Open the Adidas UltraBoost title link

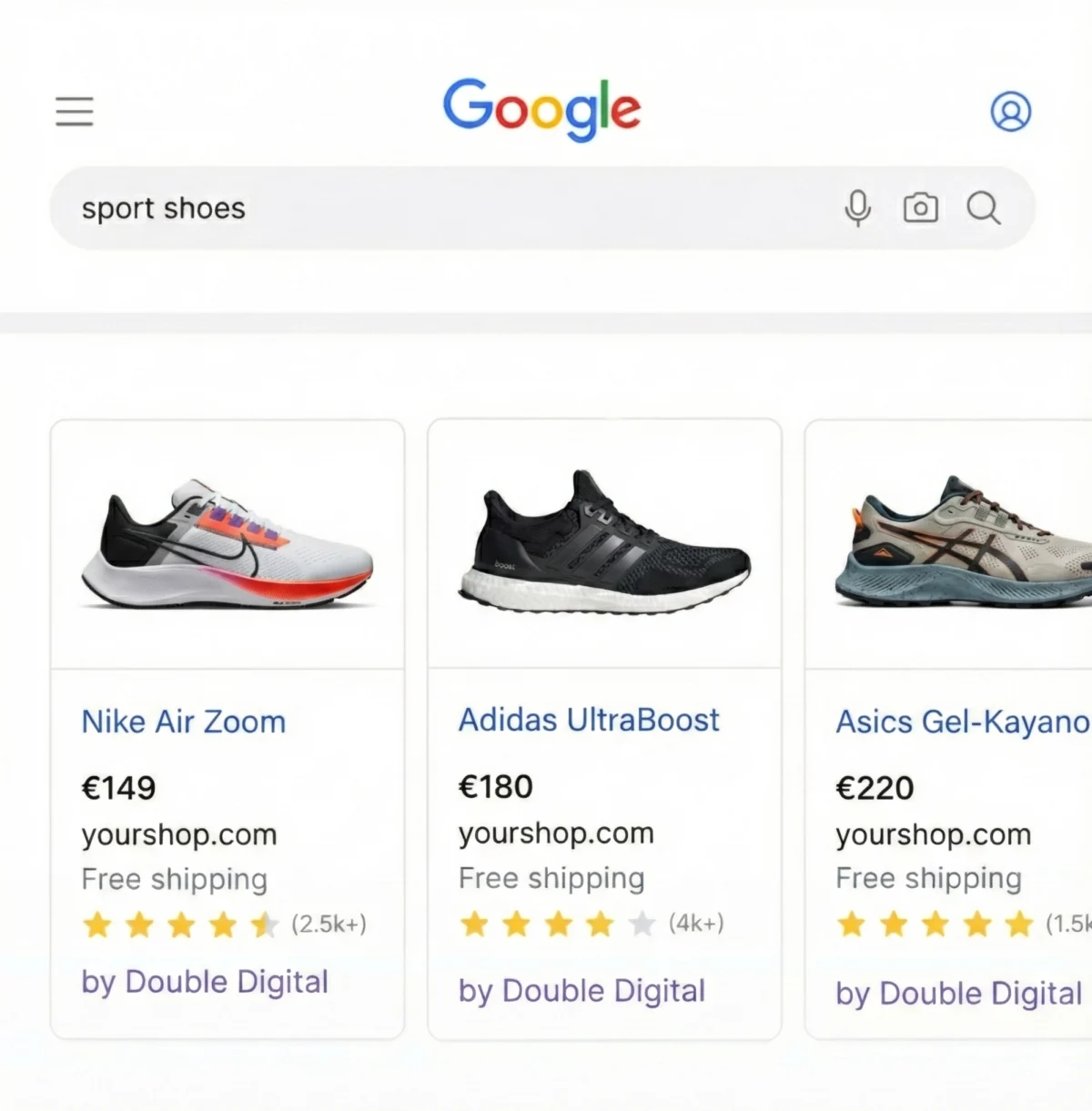pos(589,720)
